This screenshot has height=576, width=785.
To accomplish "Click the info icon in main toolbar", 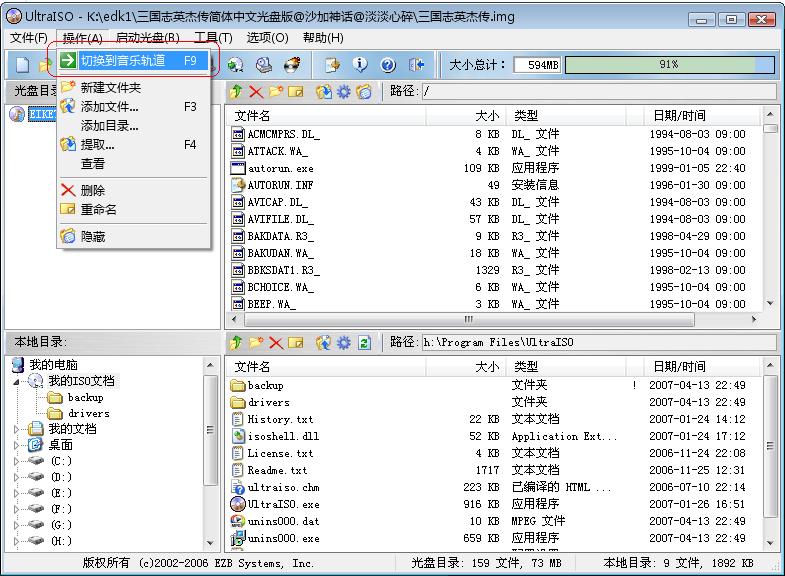I will click(360, 65).
